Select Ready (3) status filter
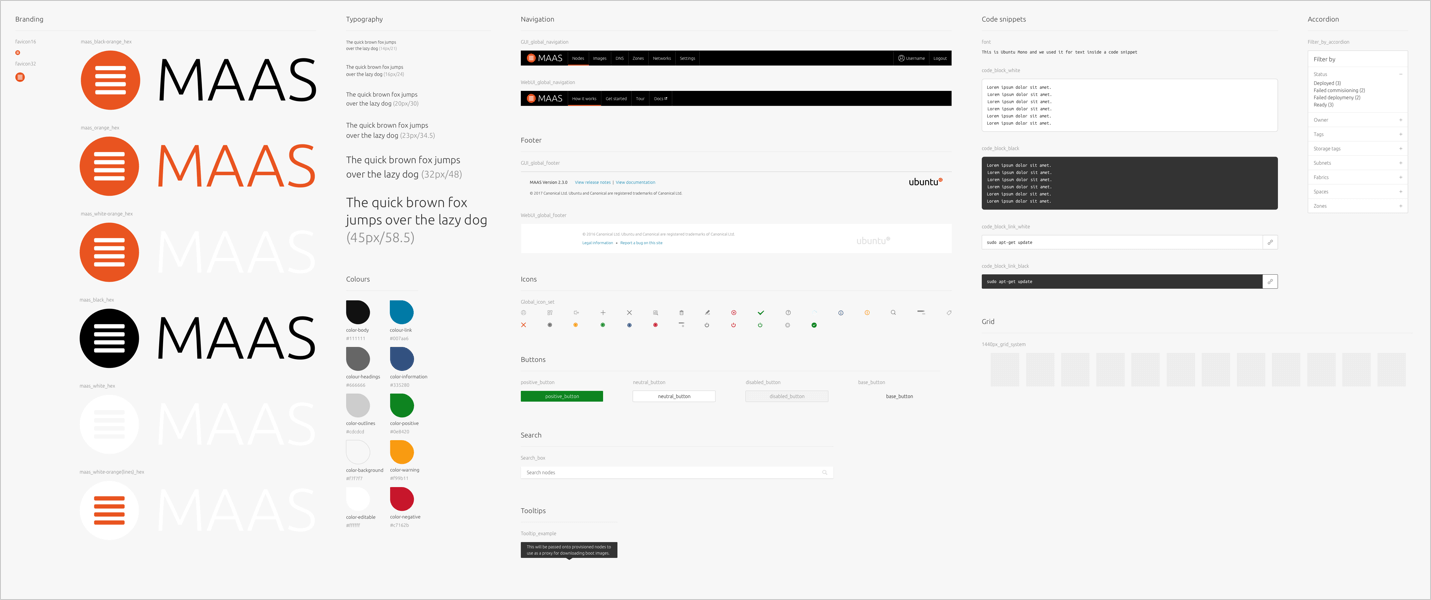The width and height of the screenshot is (1431, 600). [x=1323, y=105]
